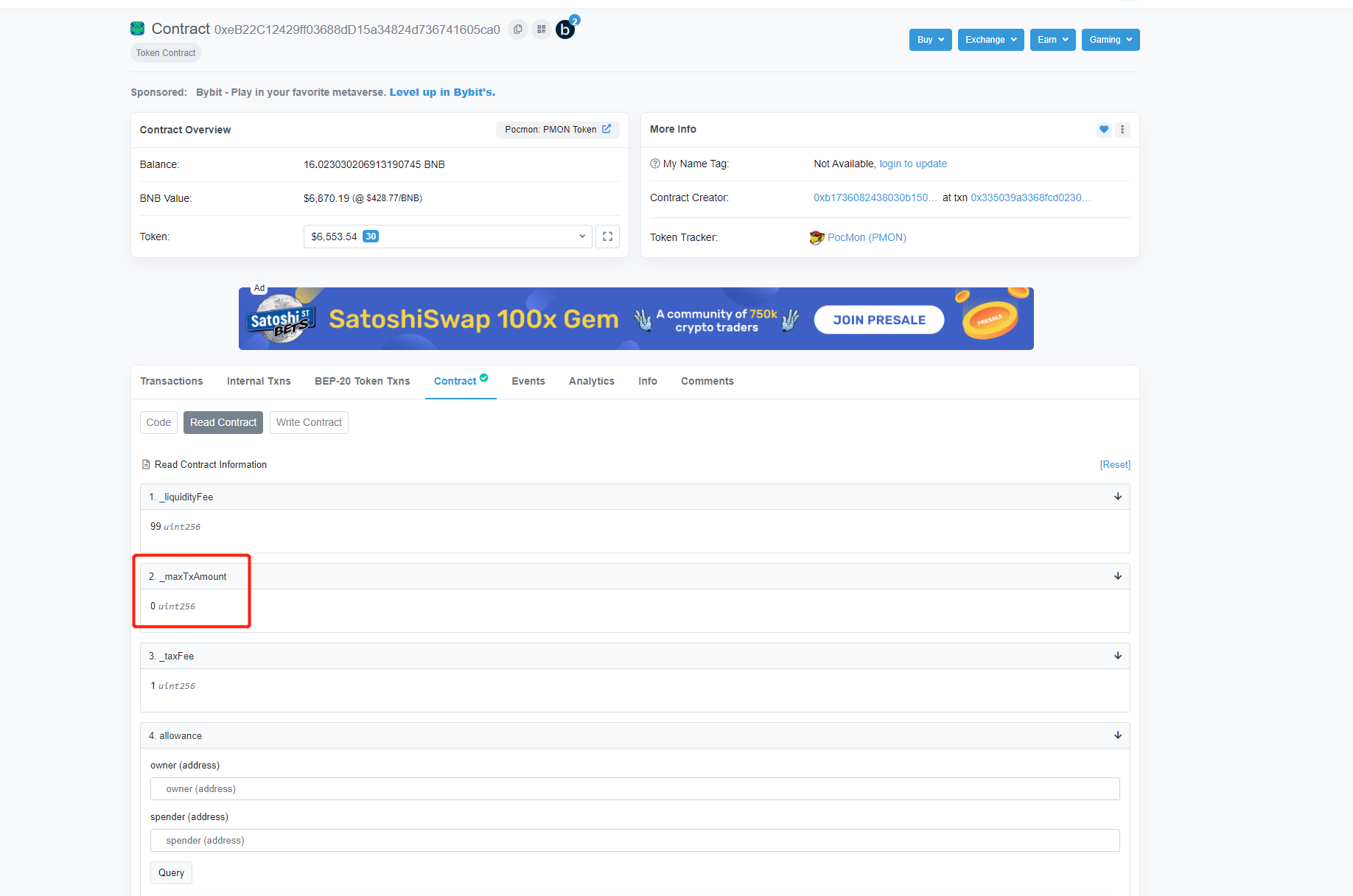Click the Blockscan chat 'b' icon

click(565, 29)
